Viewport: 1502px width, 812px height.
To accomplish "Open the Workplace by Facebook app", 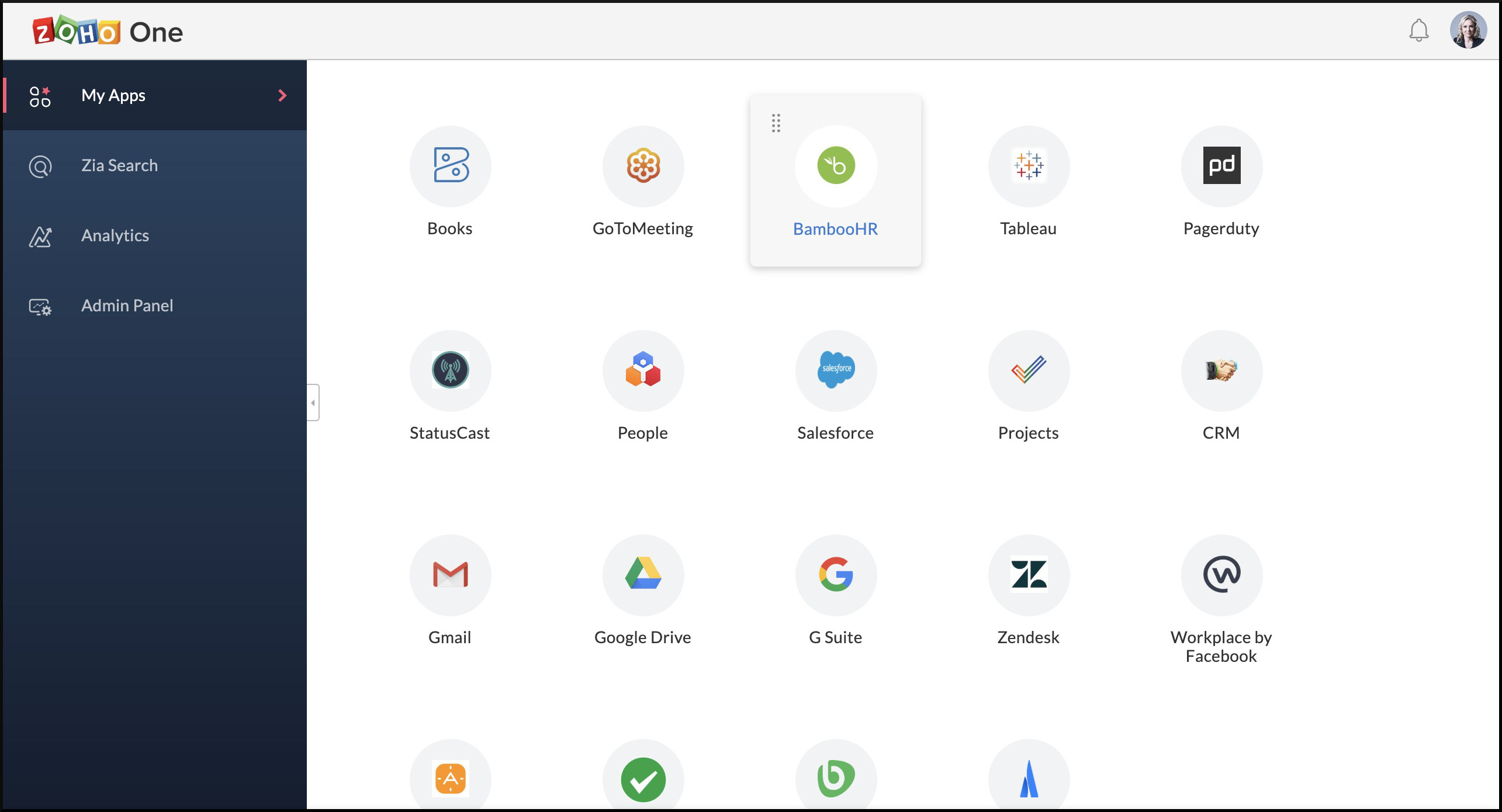I will [1221, 575].
